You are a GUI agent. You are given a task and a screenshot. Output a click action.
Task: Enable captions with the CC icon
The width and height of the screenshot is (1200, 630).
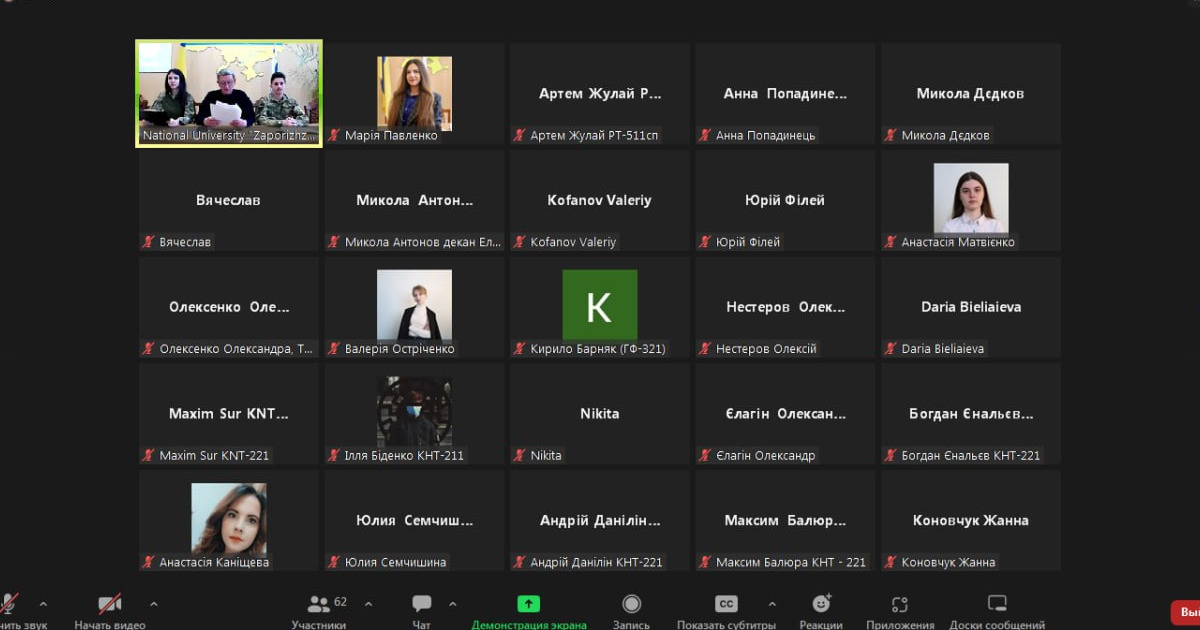click(725, 604)
